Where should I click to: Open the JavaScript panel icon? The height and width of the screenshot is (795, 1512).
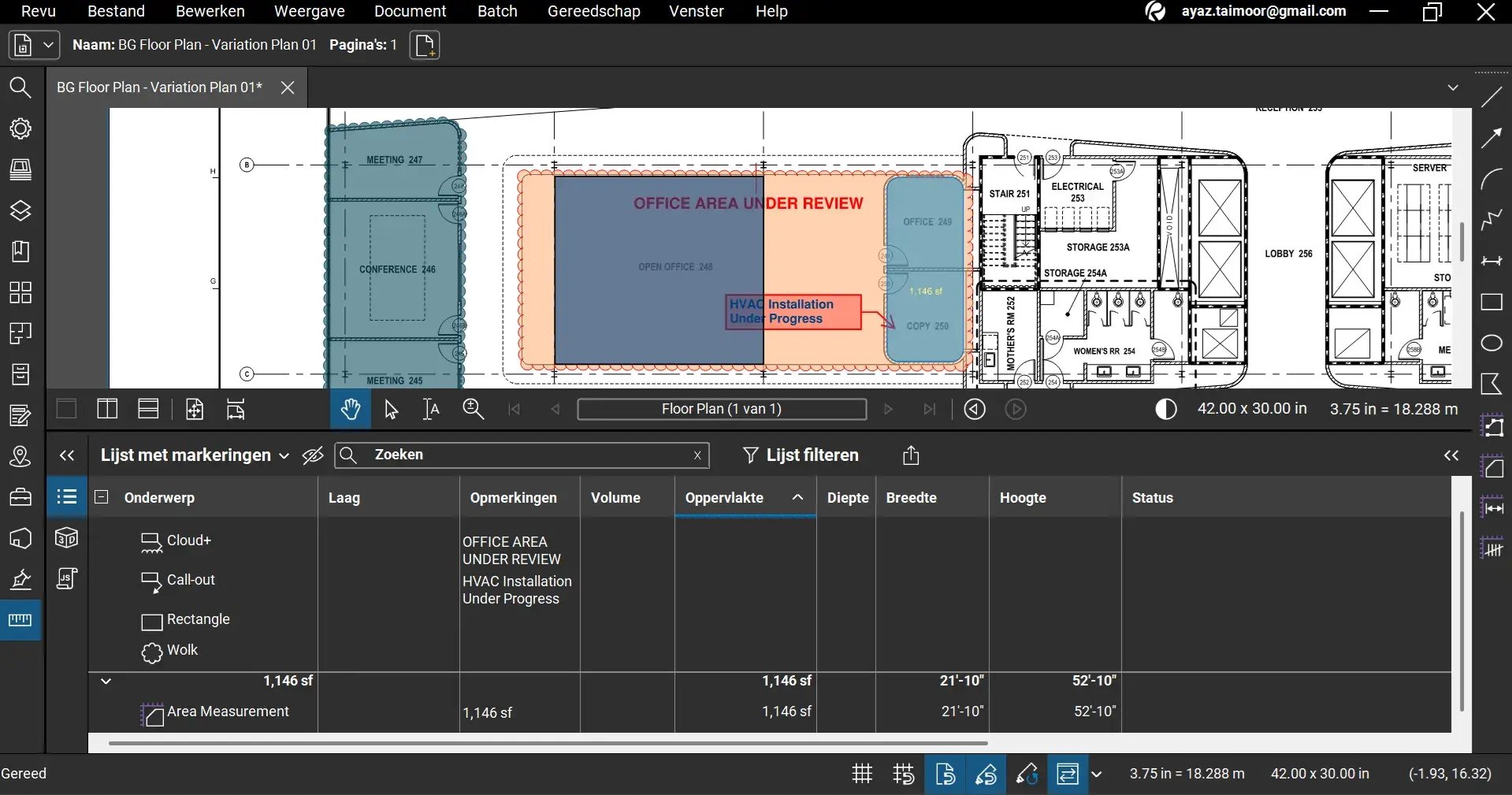67,579
